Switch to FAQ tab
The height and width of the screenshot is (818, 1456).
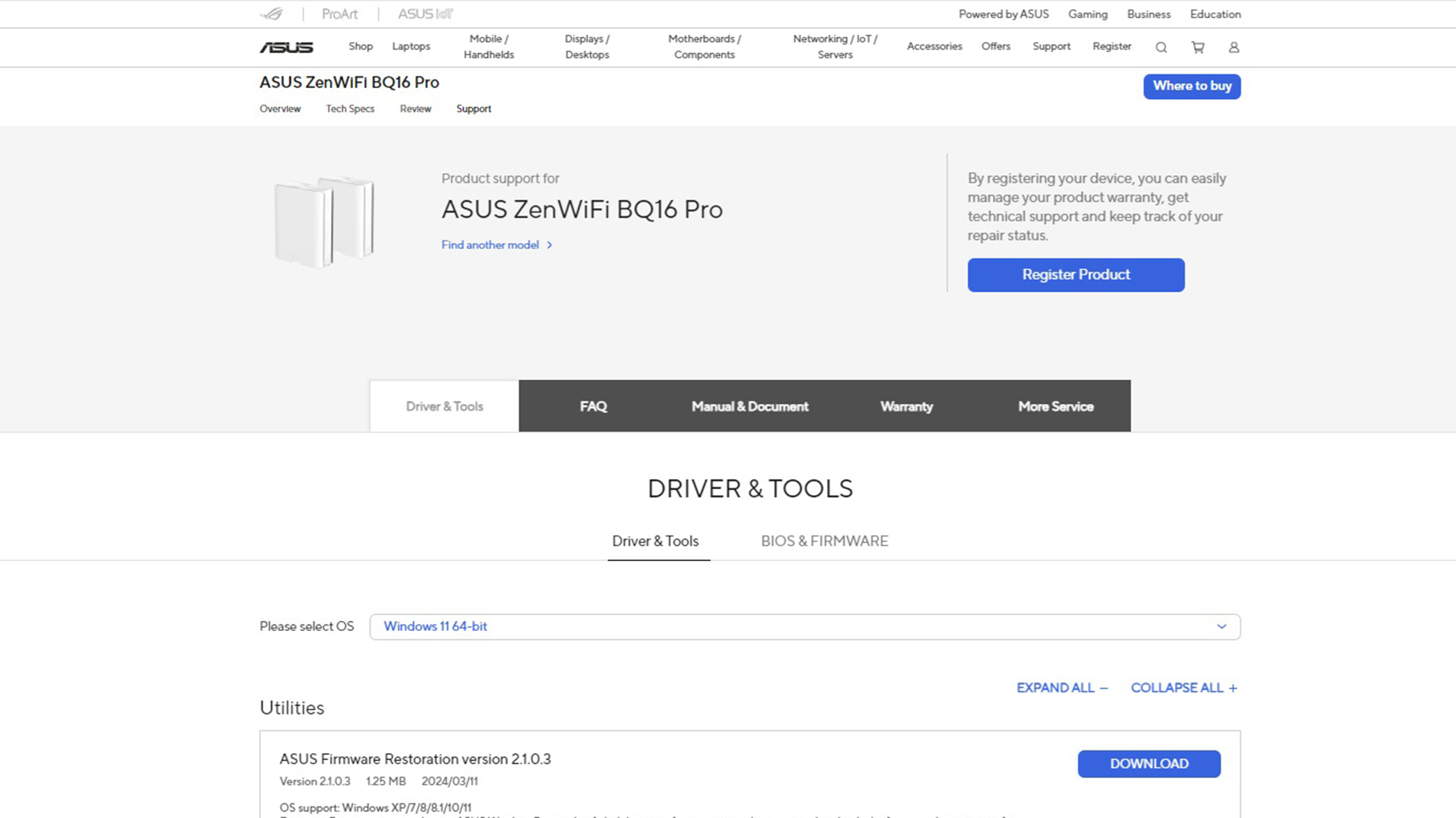pos(593,406)
